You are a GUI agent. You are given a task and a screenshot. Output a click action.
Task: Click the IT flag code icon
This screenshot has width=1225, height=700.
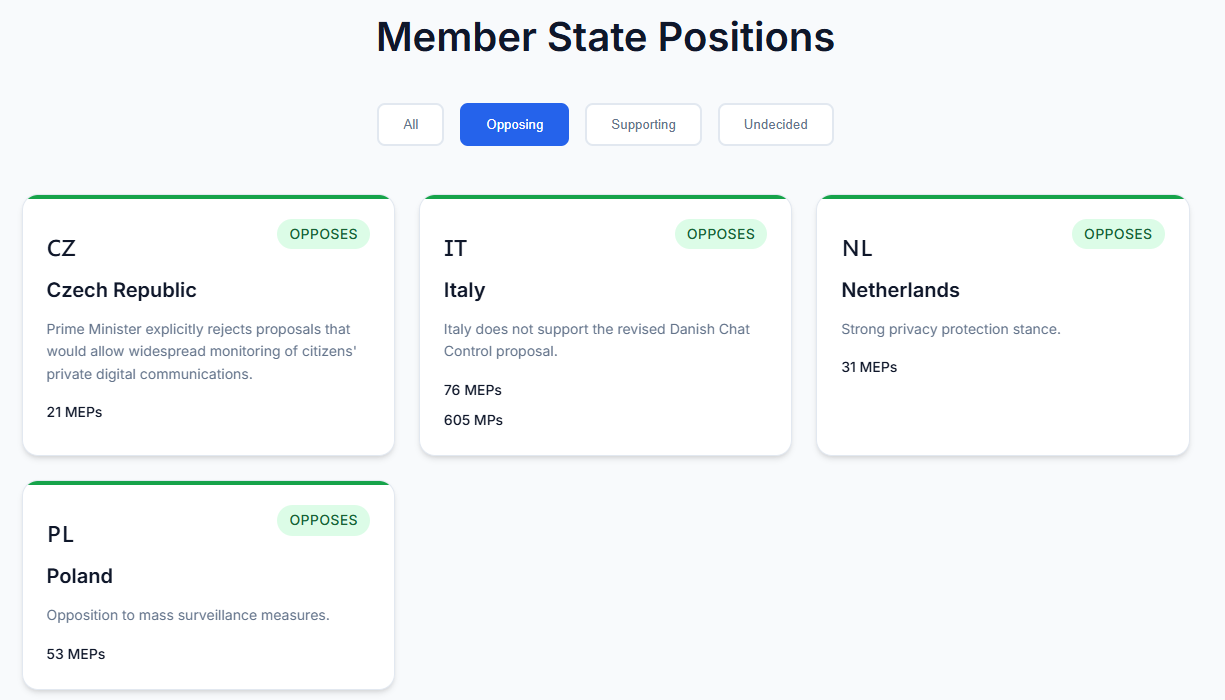455,248
